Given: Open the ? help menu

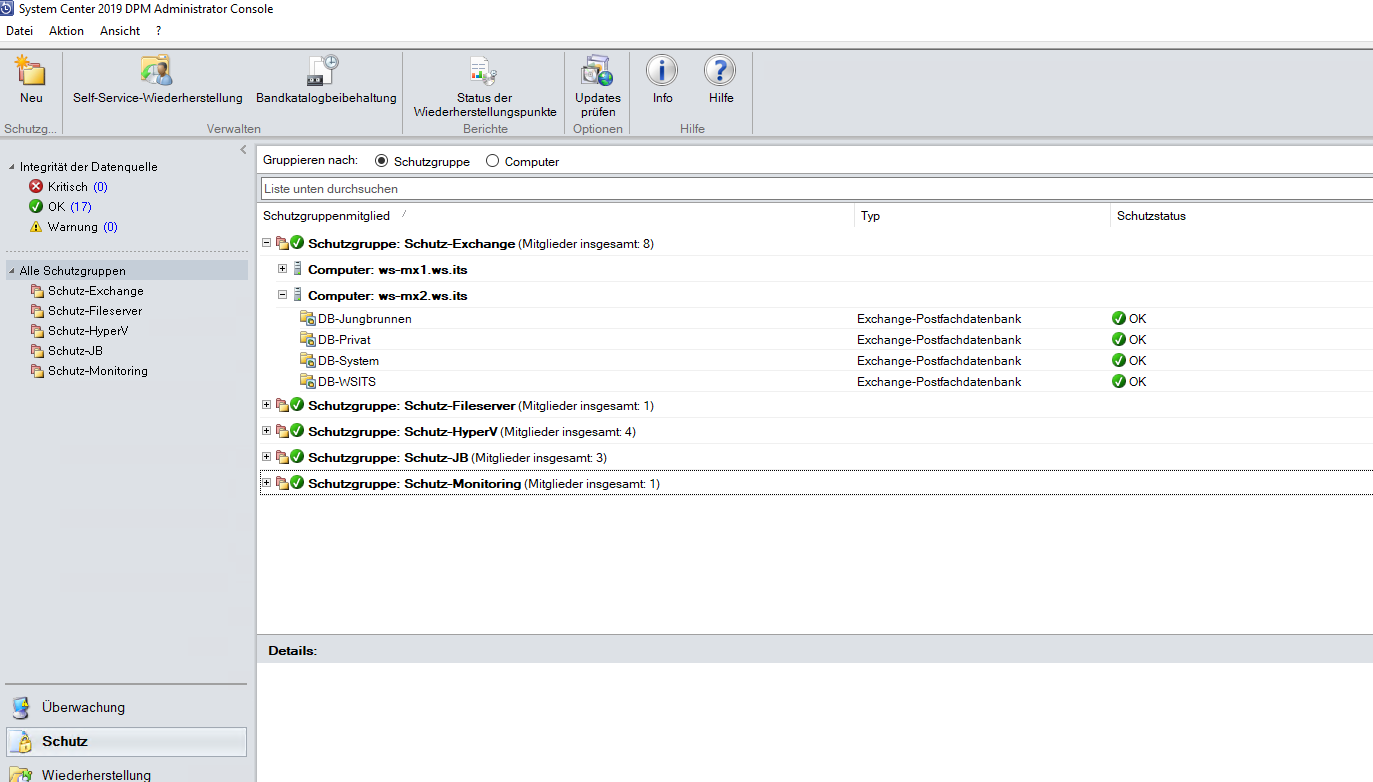Looking at the screenshot, I should 158,31.
